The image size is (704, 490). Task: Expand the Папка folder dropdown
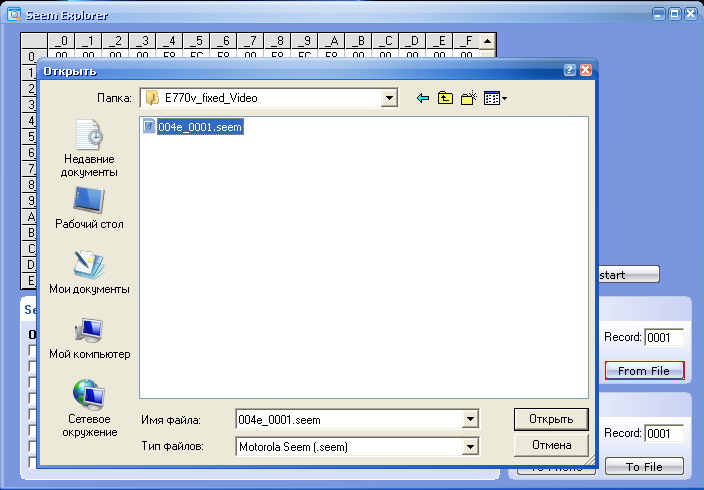pyautogui.click(x=389, y=98)
